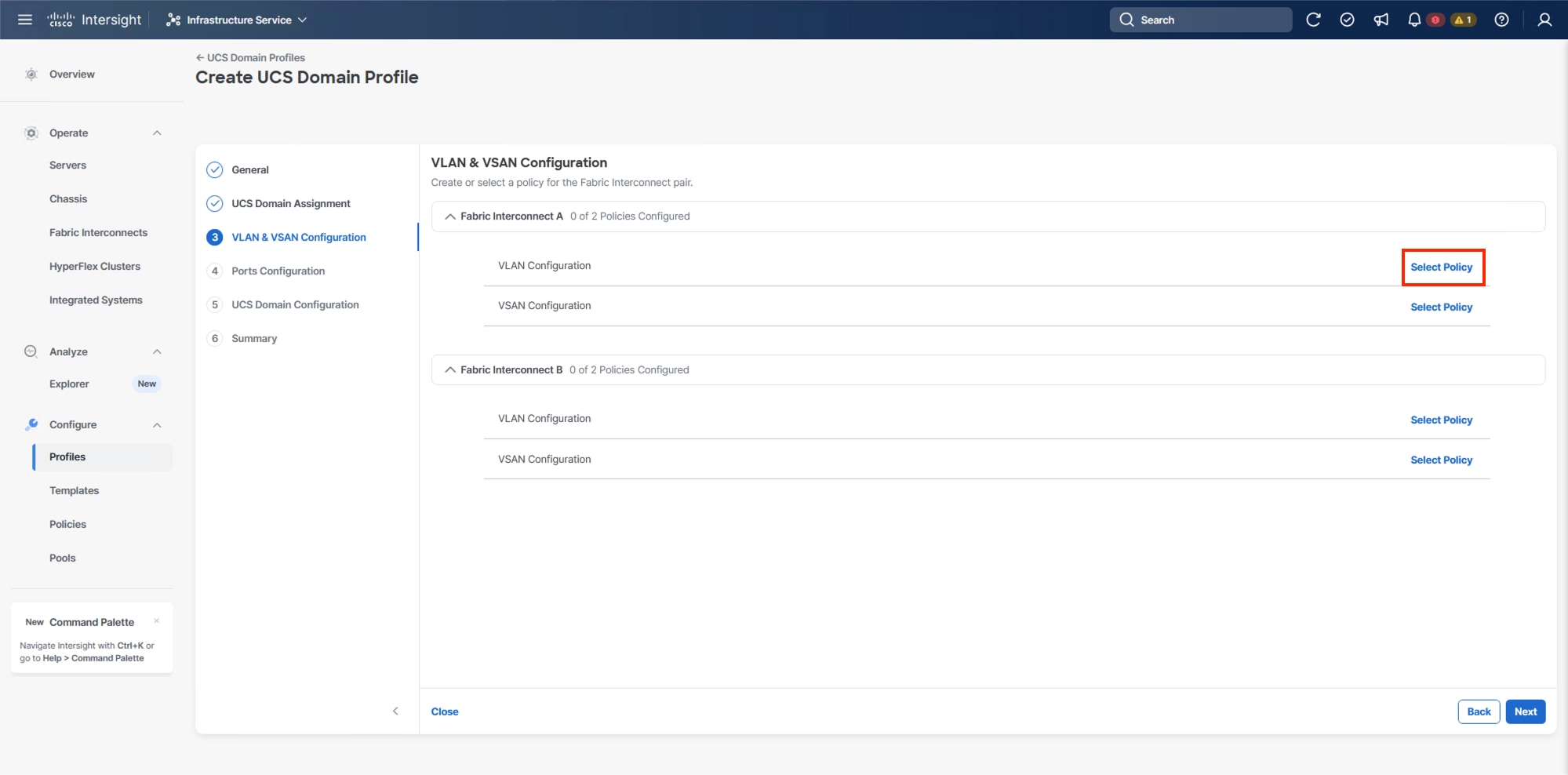Screen dimensions: 1568x775
Task: Return to UCS Domain Profiles list
Action: 250,57
